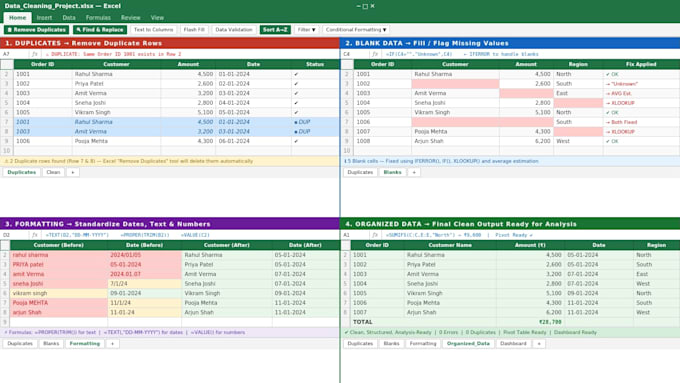
Task: Click the plus add-sheet button after the Blanks tab in Blank Data panel
Action: pyautogui.click(x=414, y=173)
